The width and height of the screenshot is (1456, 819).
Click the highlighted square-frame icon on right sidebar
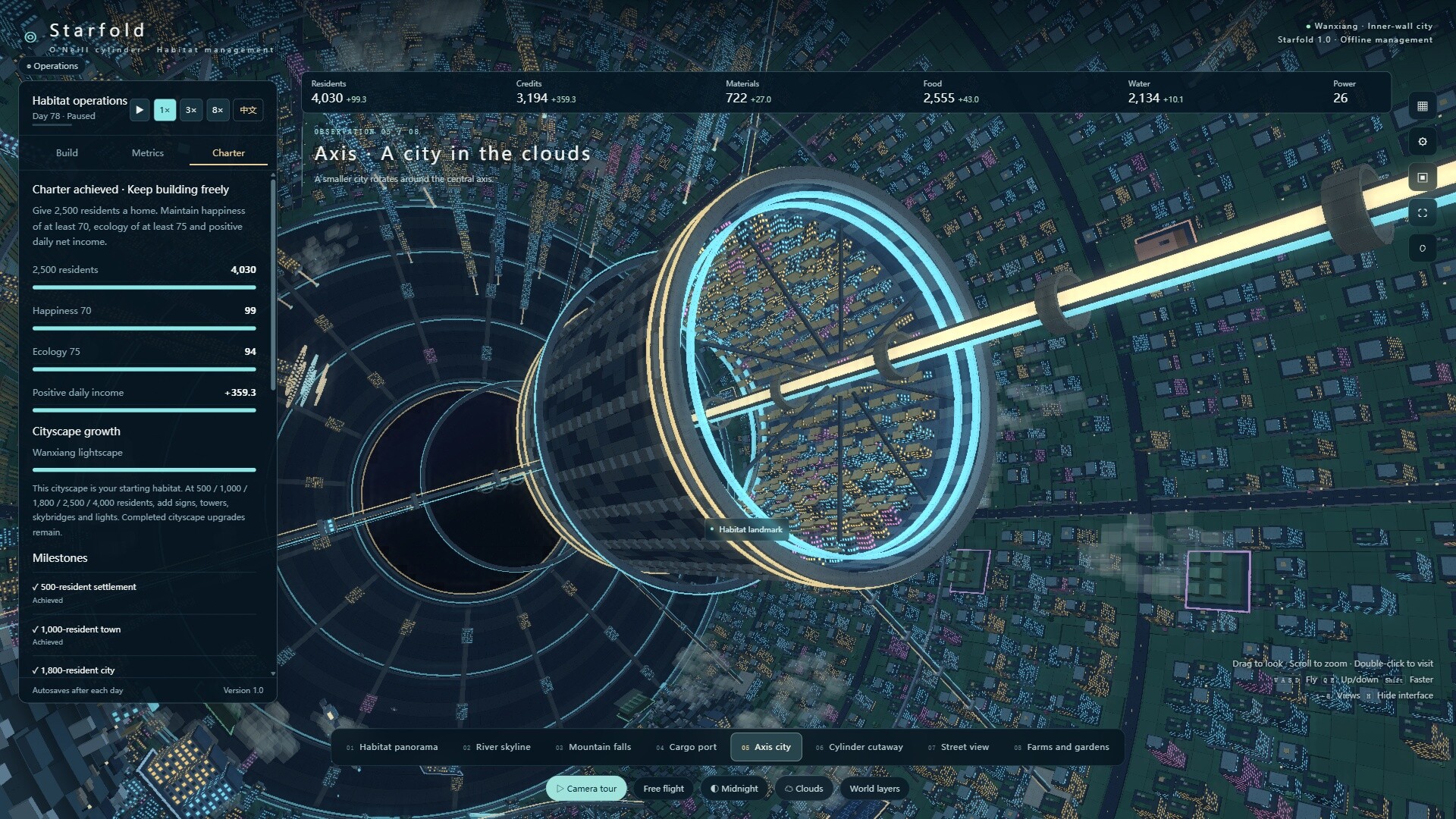[1423, 177]
